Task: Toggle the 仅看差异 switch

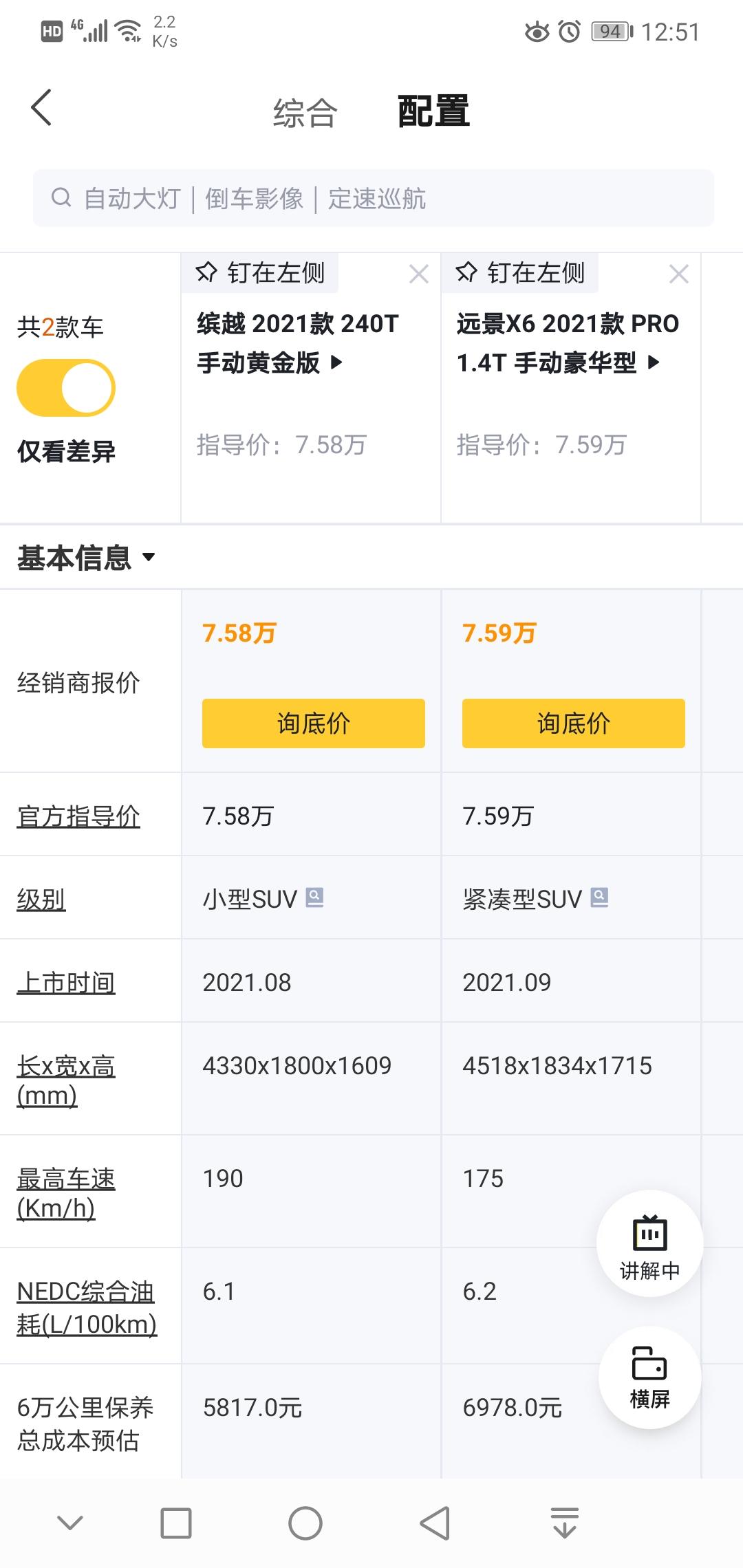Action: (66, 388)
